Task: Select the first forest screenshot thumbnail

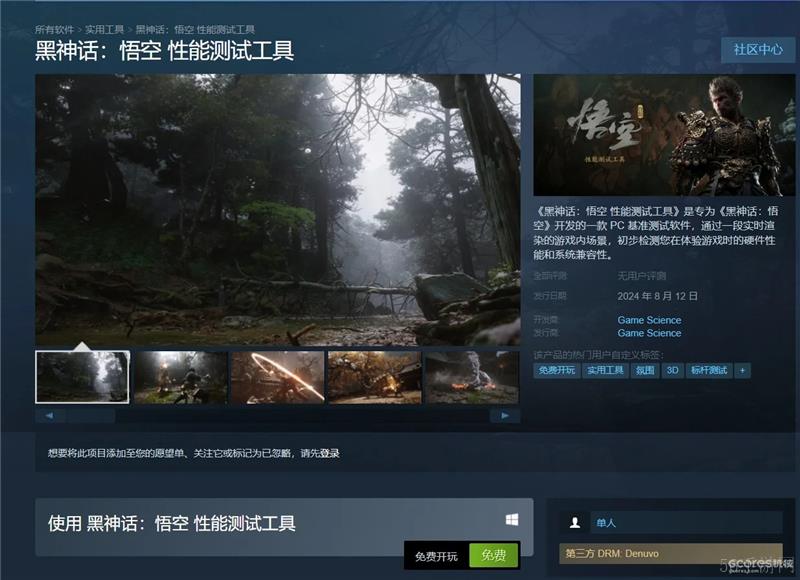Action: (x=82, y=377)
